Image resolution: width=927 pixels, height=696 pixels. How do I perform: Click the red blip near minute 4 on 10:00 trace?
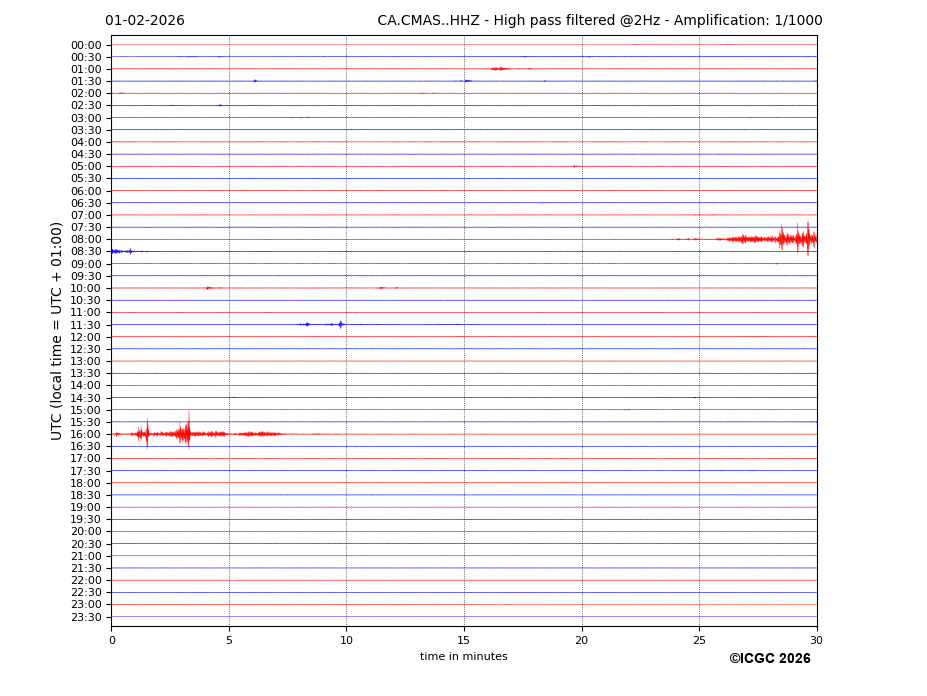coord(209,288)
